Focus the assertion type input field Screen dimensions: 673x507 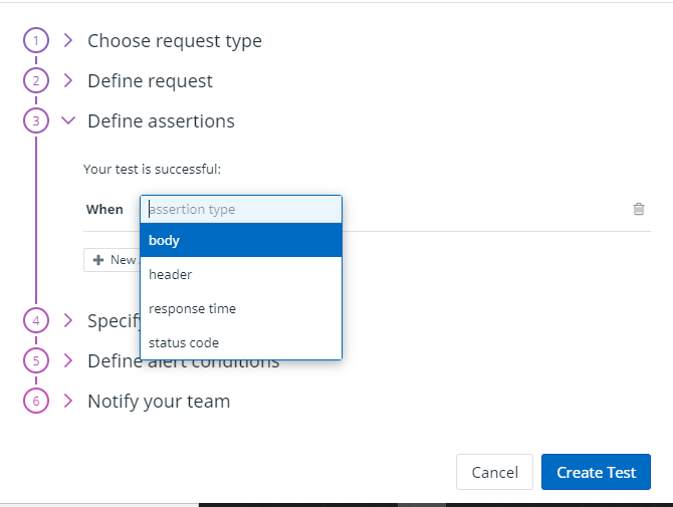point(241,209)
